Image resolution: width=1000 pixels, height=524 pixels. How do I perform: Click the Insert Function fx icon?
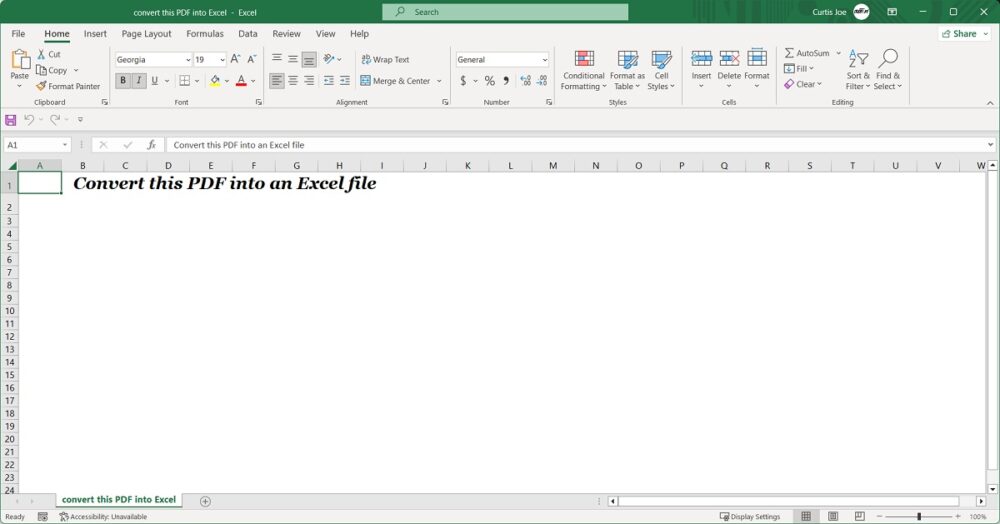point(151,145)
